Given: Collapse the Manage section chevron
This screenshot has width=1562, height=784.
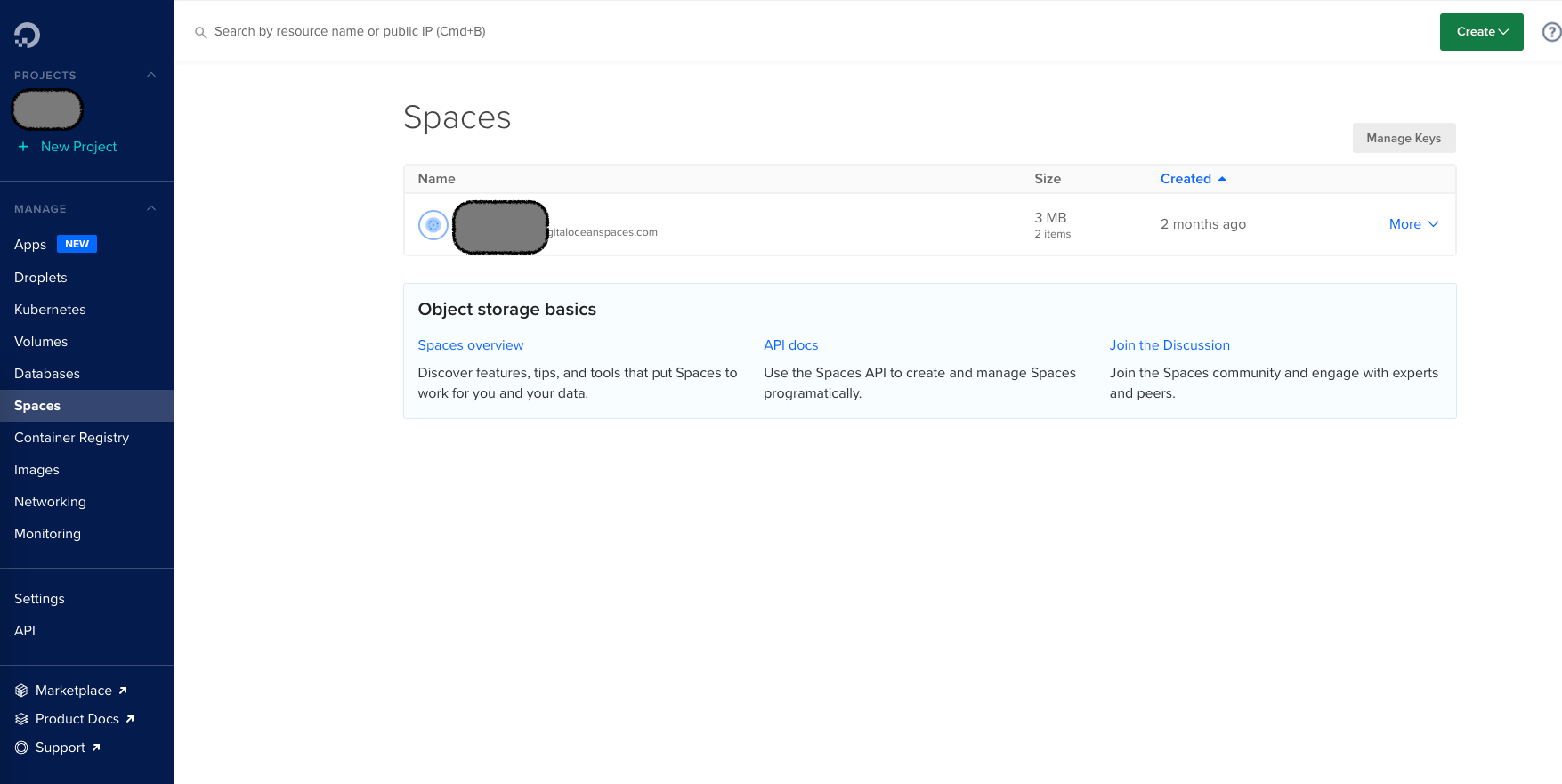Looking at the screenshot, I should coord(151,208).
